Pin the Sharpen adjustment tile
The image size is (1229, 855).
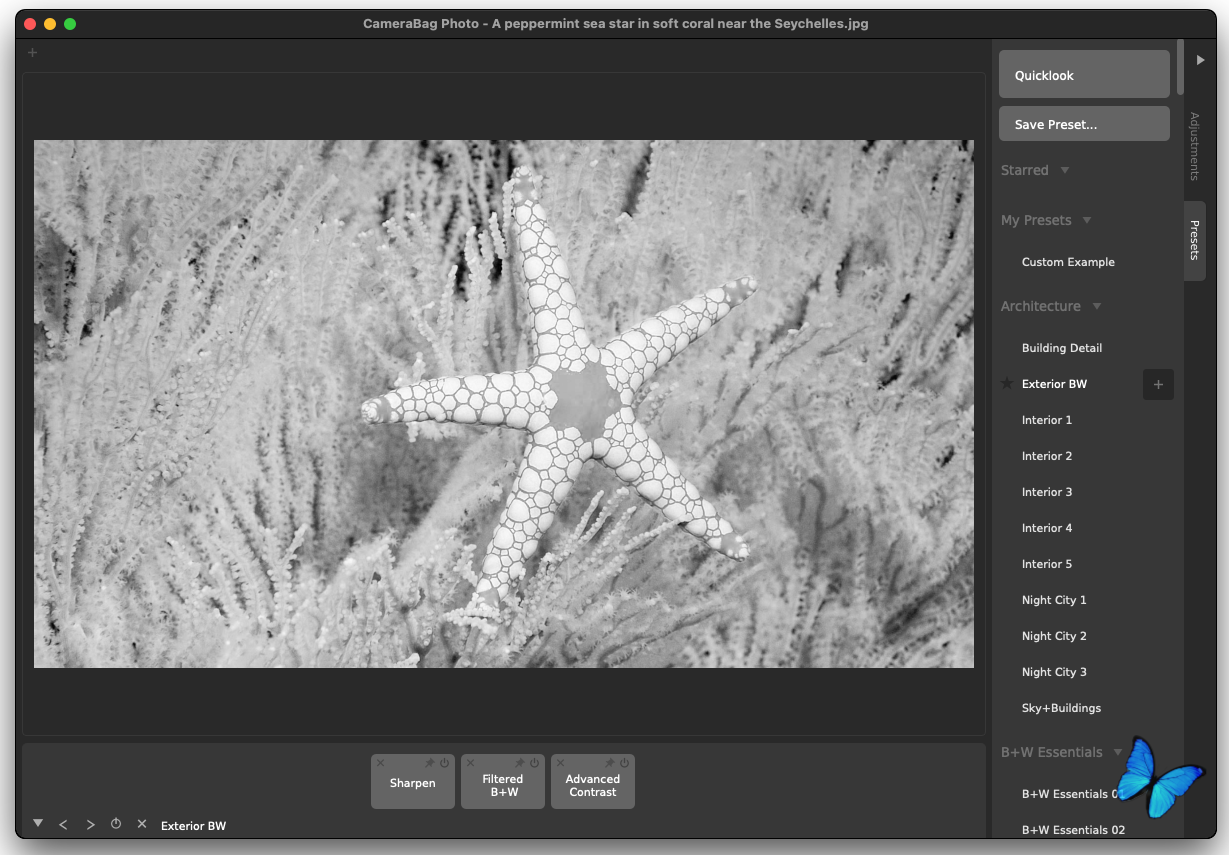429,763
